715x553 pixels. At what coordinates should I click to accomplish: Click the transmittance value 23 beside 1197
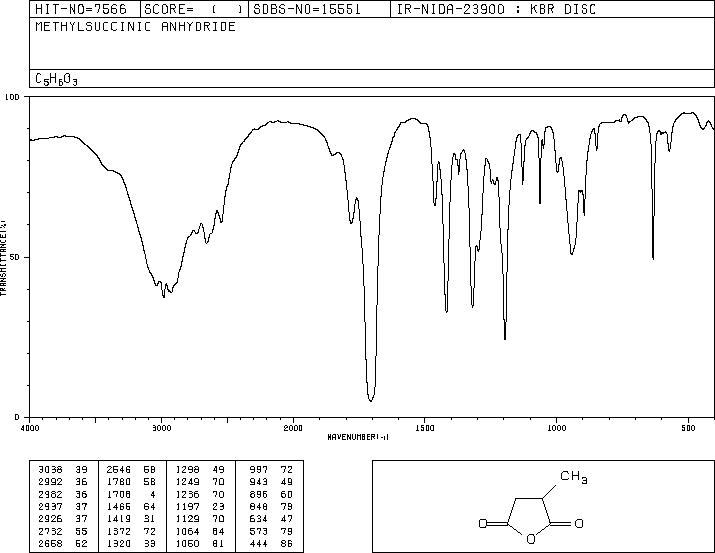218,506
